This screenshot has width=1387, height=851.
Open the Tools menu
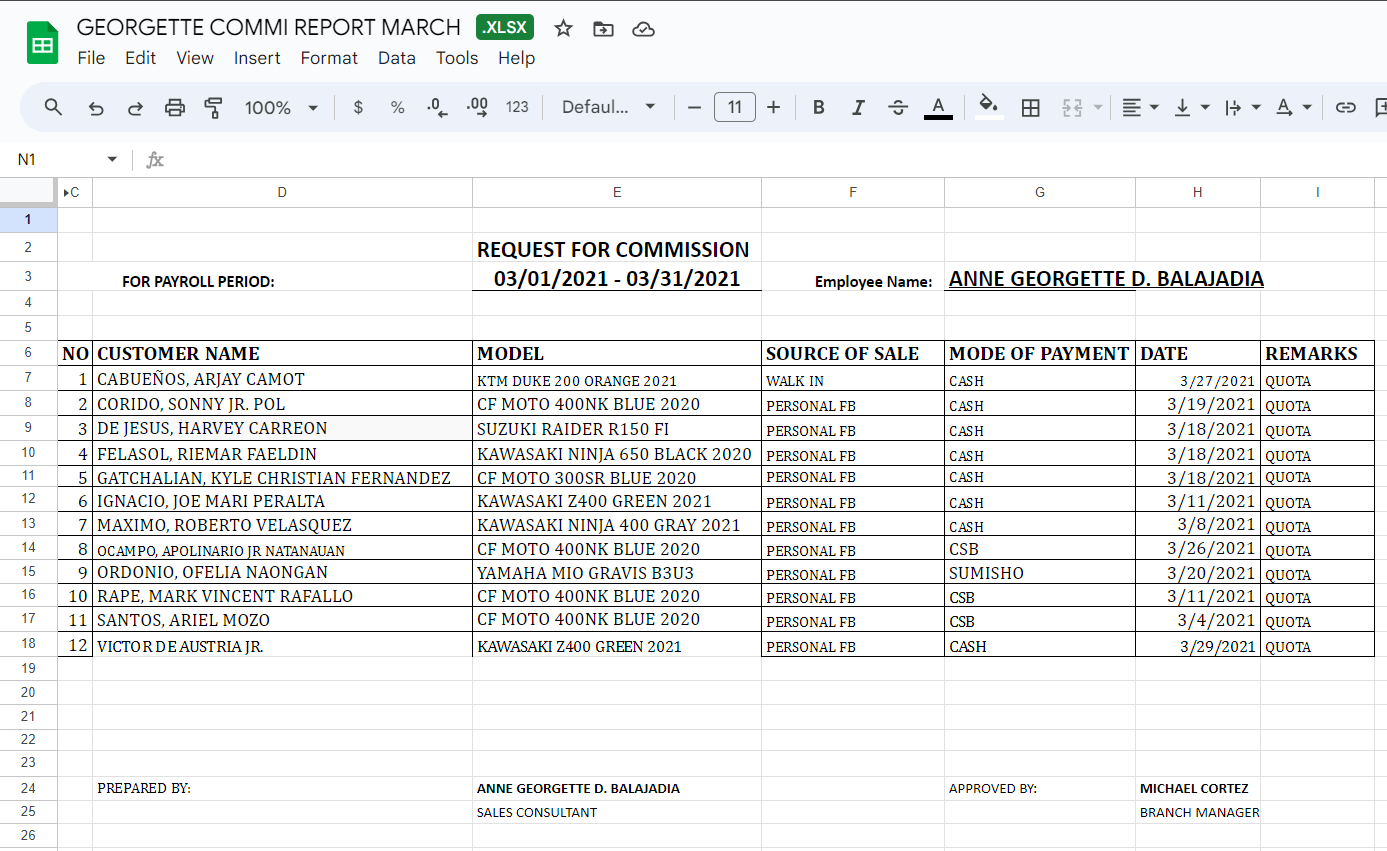pyautogui.click(x=457, y=58)
